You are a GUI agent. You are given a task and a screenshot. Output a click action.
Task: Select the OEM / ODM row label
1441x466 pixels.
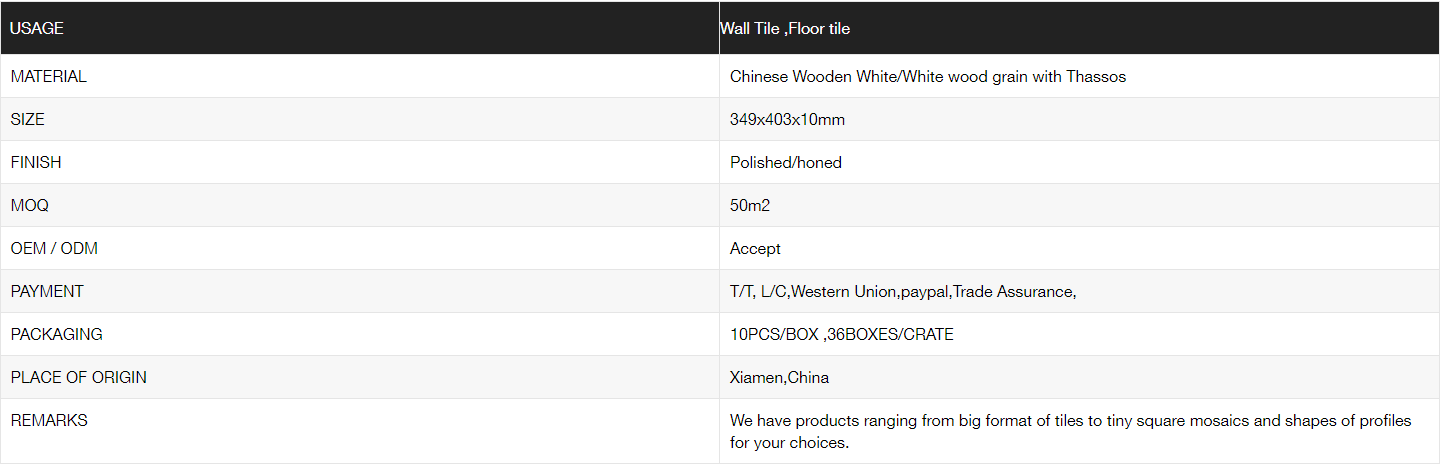pos(54,249)
